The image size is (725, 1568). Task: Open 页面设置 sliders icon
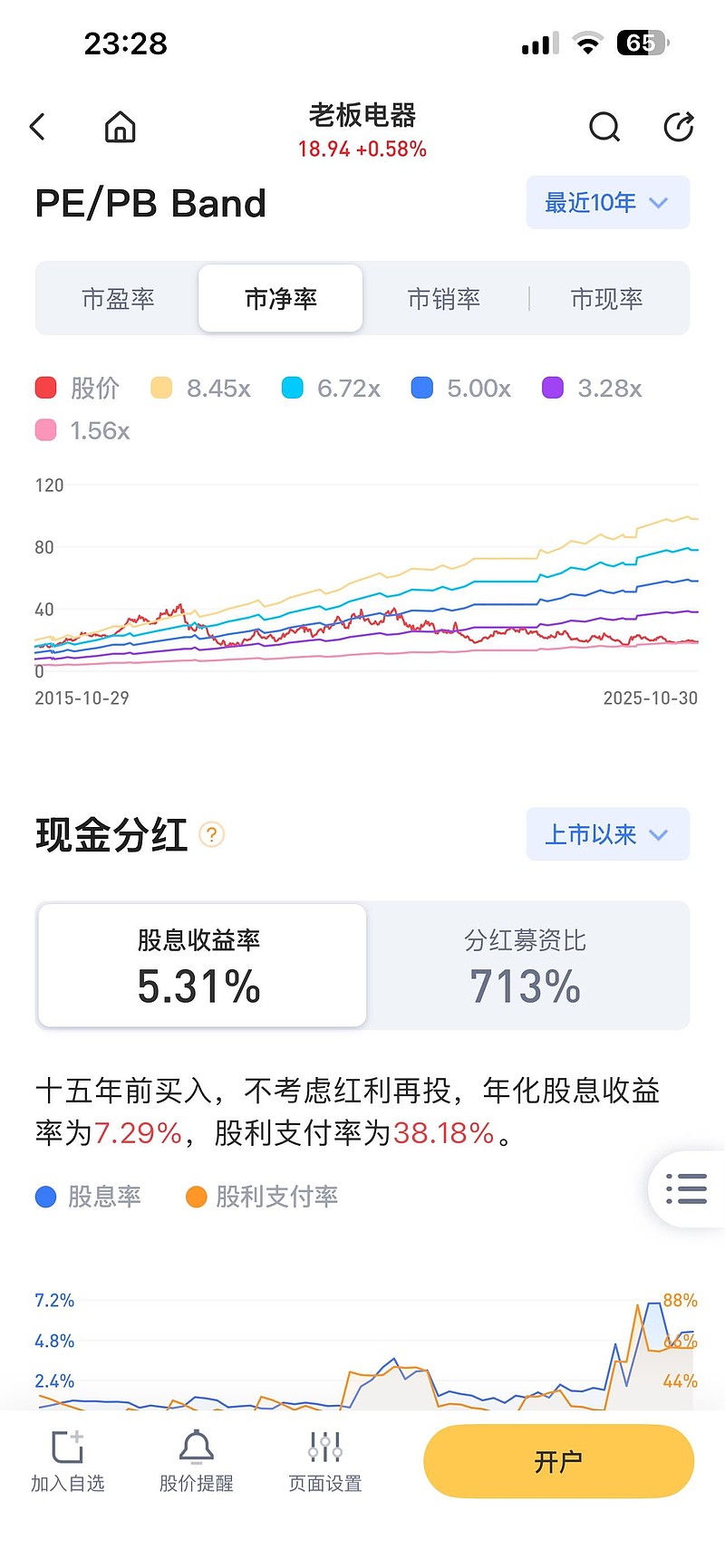[x=324, y=1448]
